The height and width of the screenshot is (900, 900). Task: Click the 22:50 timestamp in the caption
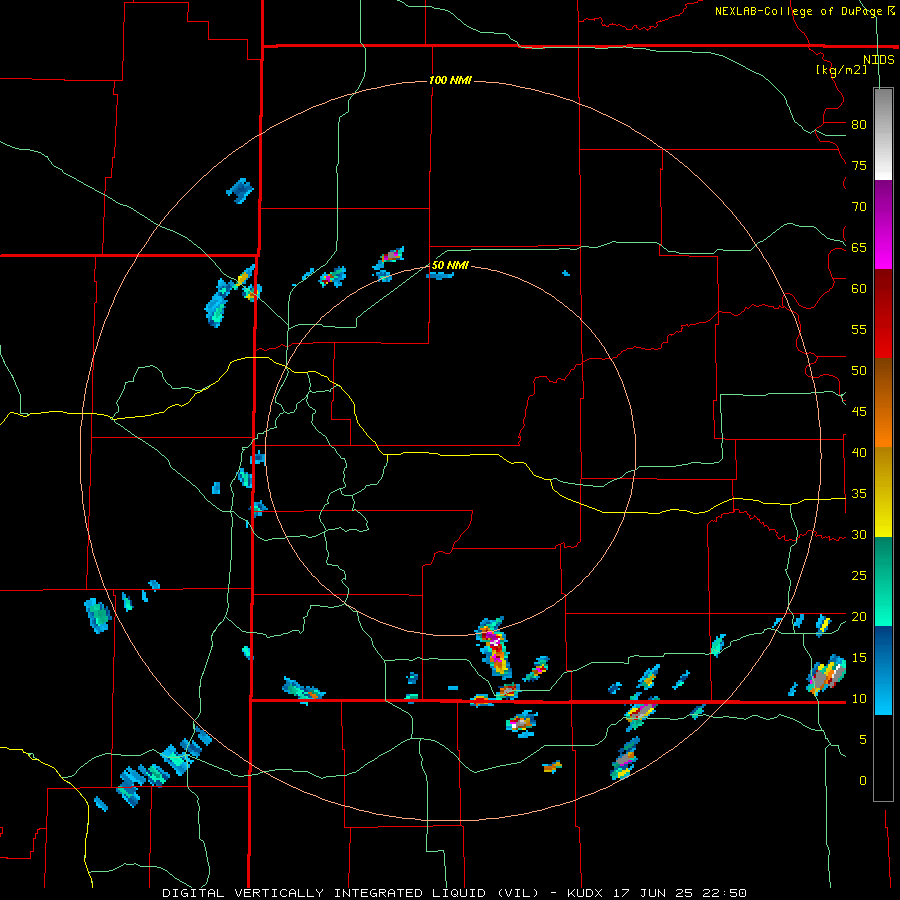(722, 893)
